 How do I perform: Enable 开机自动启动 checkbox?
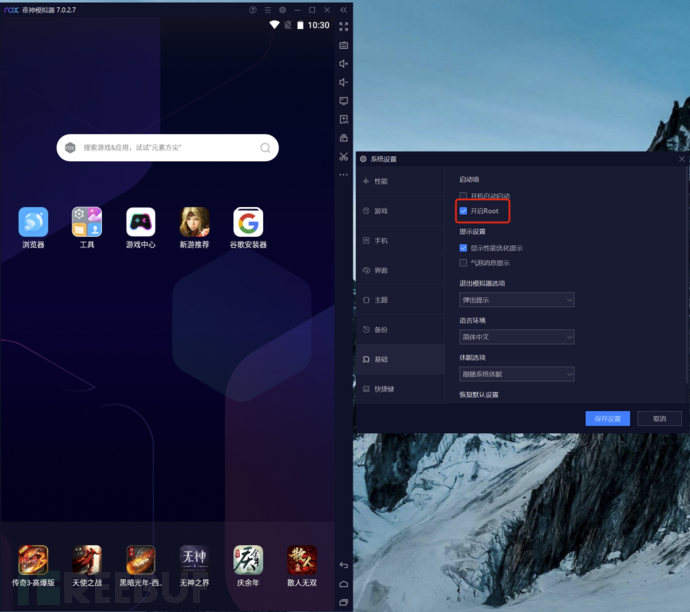pyautogui.click(x=463, y=196)
